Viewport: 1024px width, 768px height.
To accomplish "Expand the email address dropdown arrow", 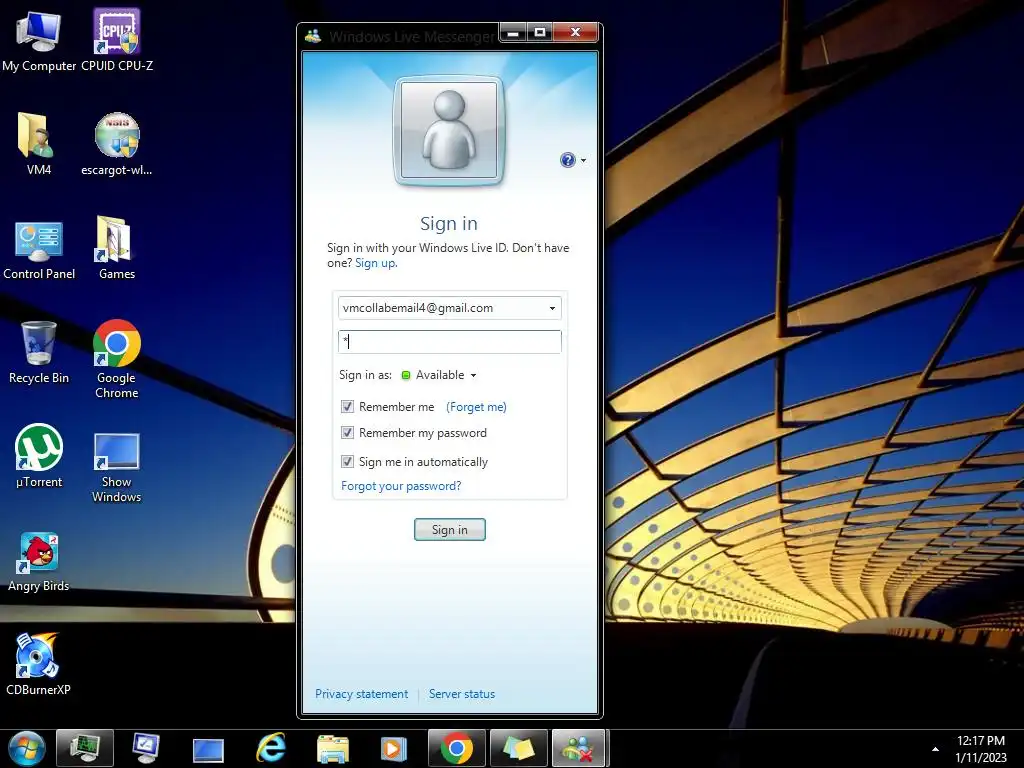I will [x=552, y=308].
